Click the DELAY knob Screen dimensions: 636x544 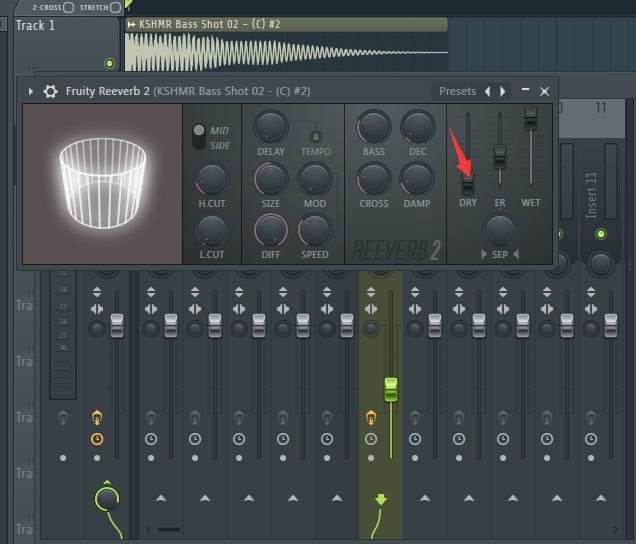271,127
